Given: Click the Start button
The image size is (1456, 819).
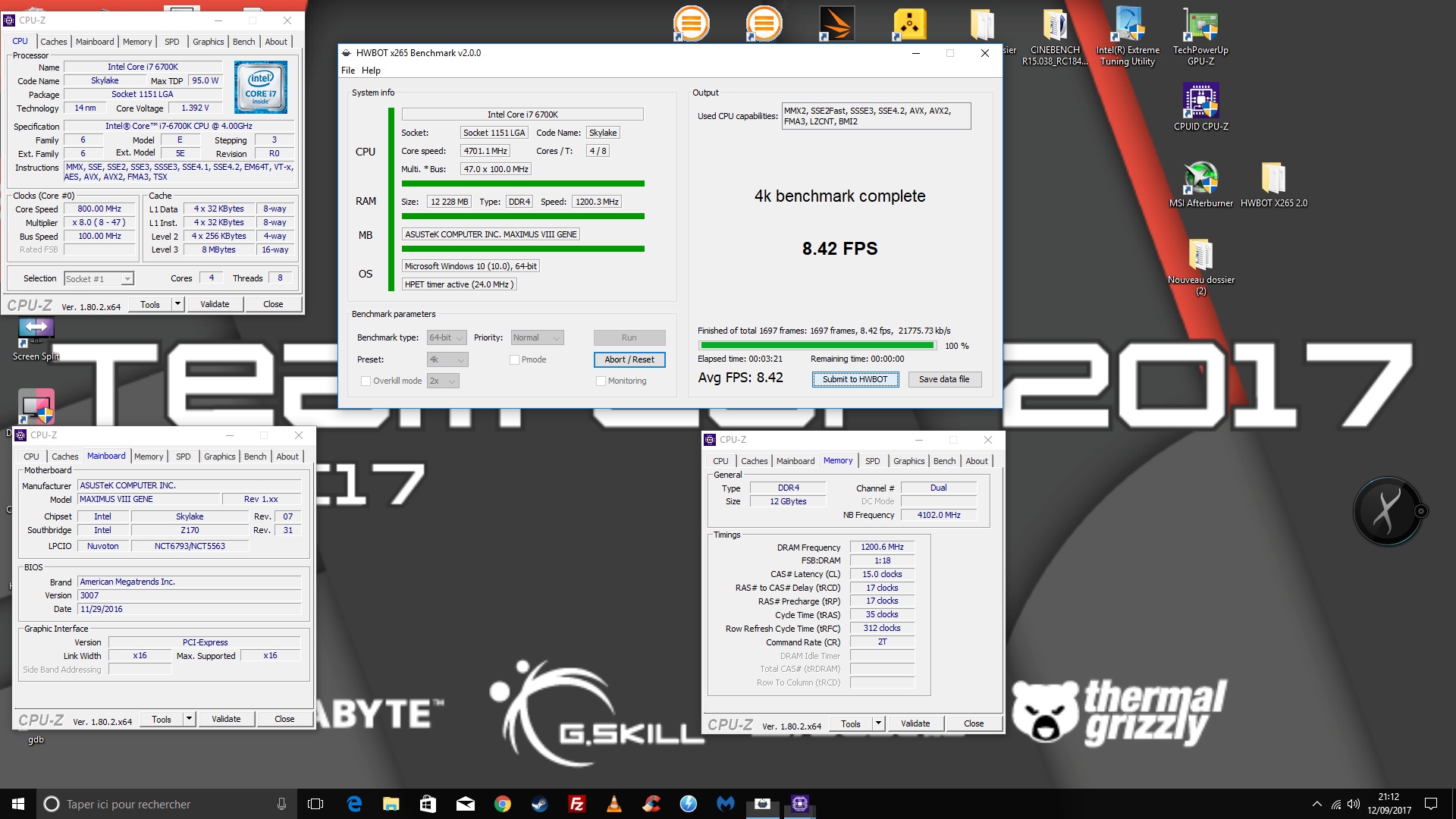Looking at the screenshot, I should click(x=18, y=804).
